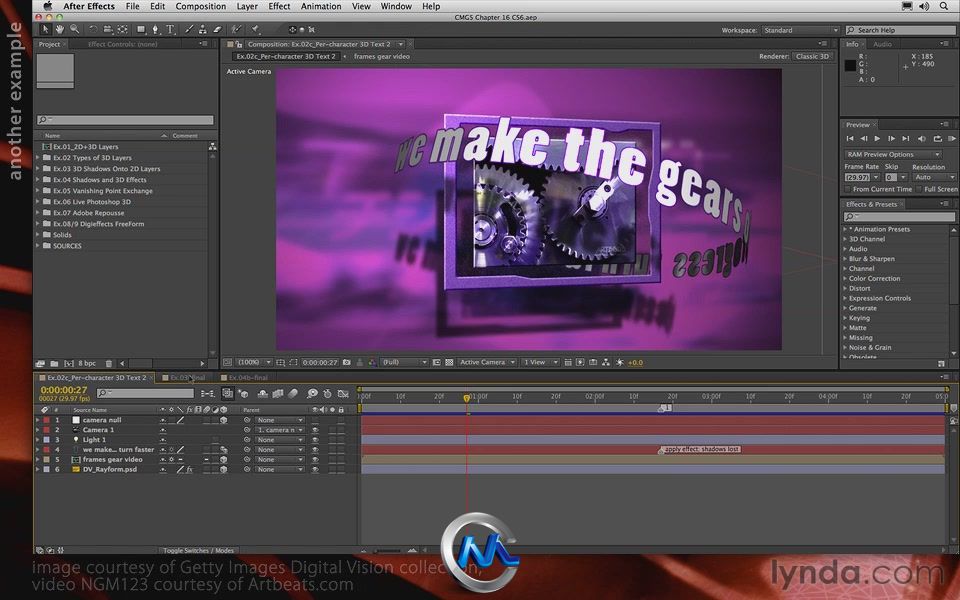Image resolution: width=960 pixels, height=600 pixels.
Task: Lock the camera null layer
Action: pos(341,420)
